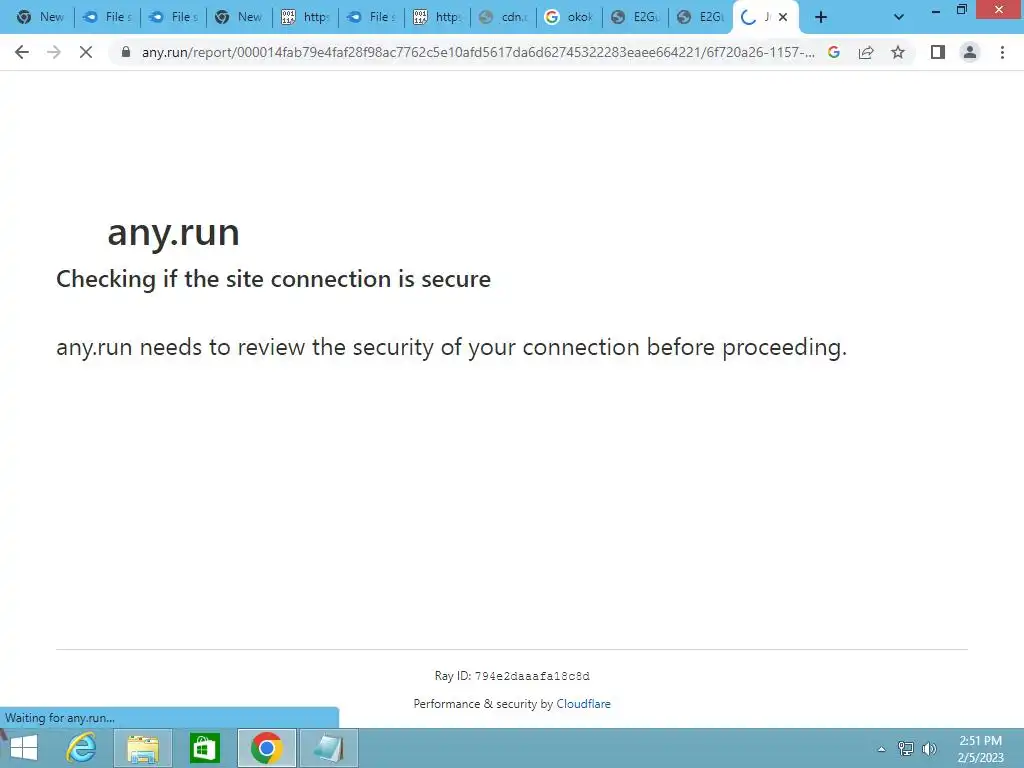Viewport: 1024px width, 768px height.
Task: Click the Chrome icon on the taskbar
Action: point(266,748)
